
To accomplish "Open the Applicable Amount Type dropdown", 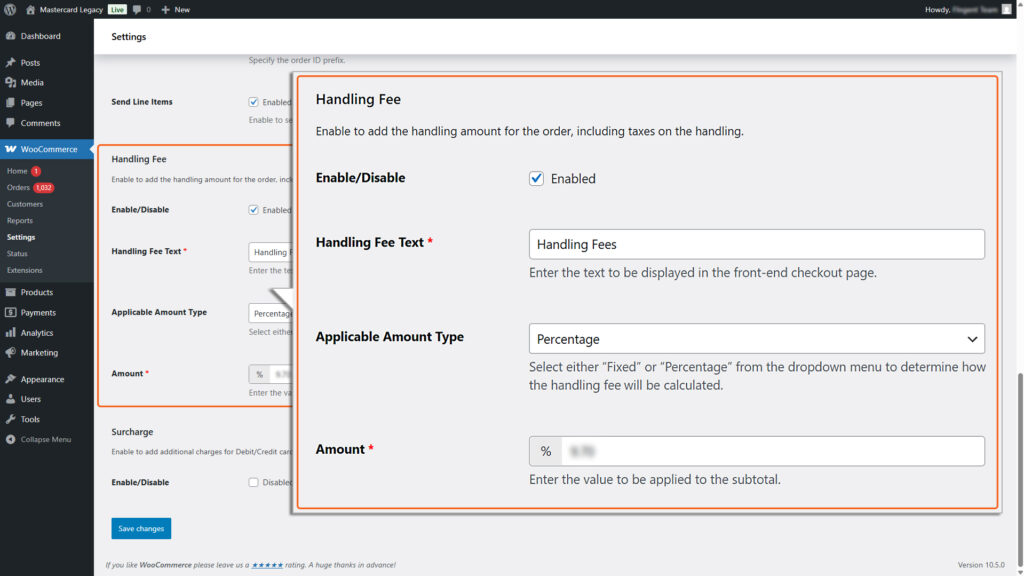I will tap(755, 339).
